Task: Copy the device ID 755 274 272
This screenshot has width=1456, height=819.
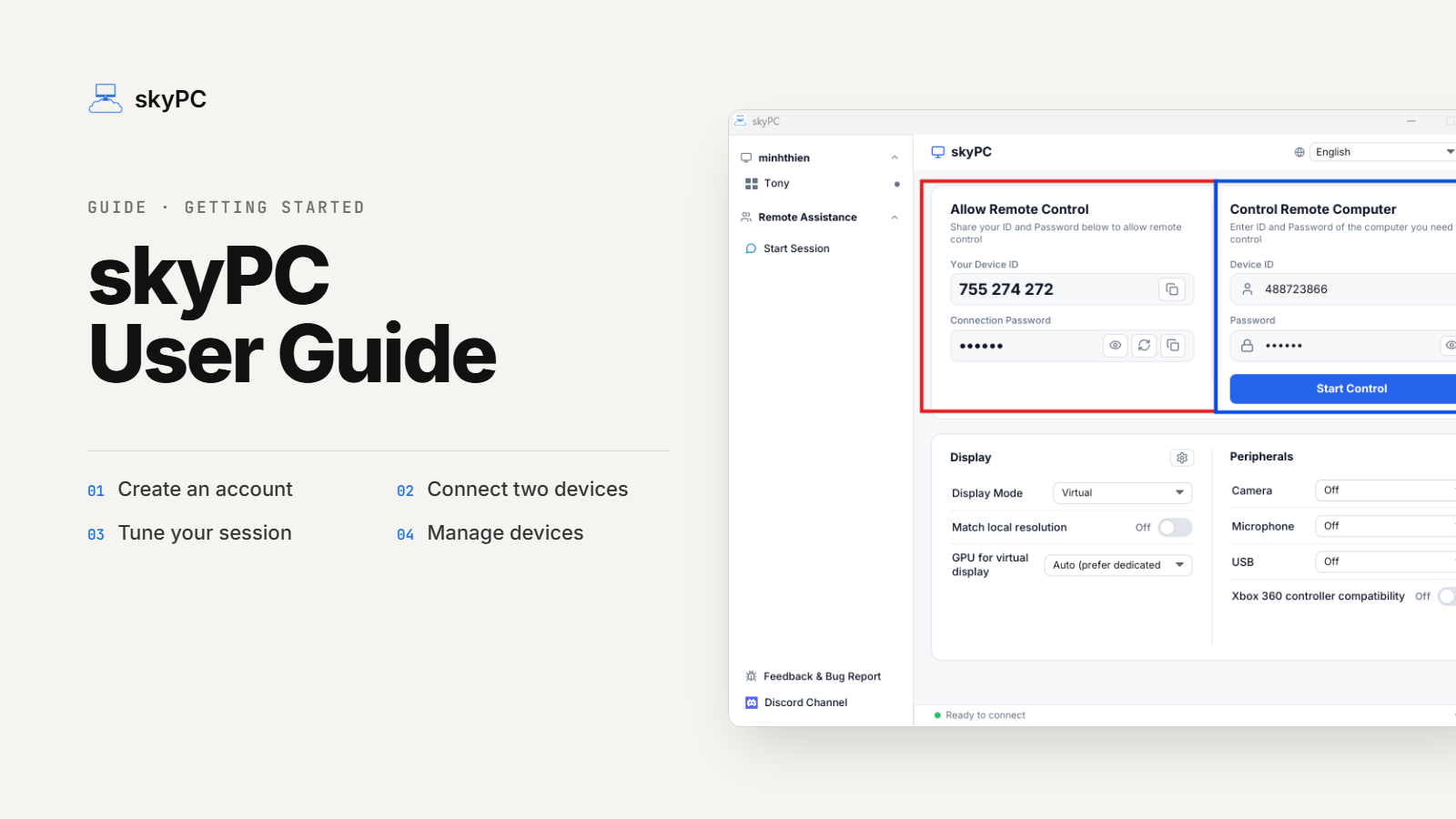Action: (1172, 289)
